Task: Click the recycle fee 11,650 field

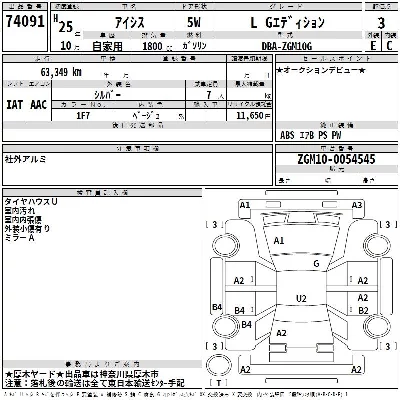Action: [250, 115]
